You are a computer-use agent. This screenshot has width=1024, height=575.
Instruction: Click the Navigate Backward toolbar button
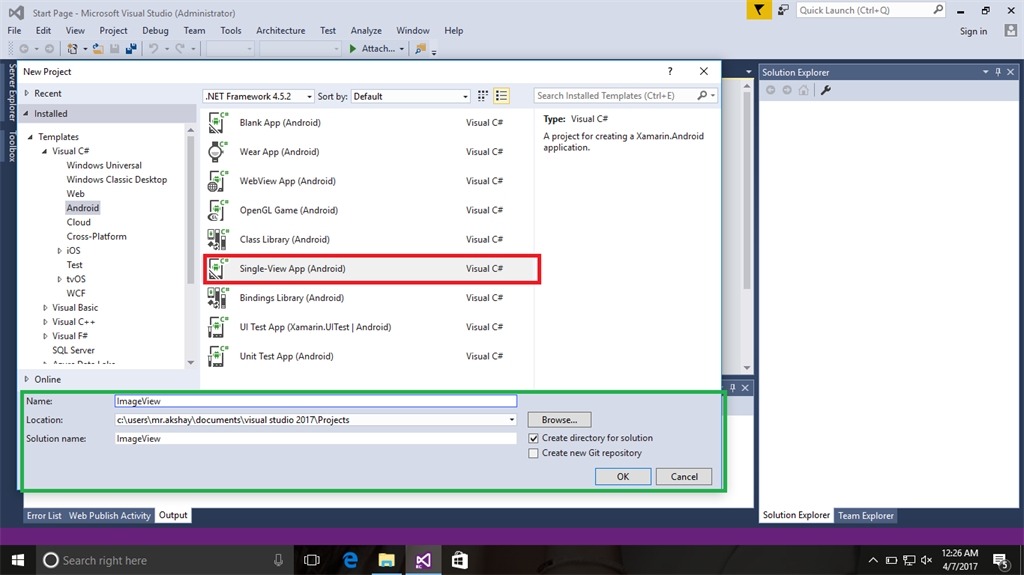pyautogui.click(x=24, y=49)
